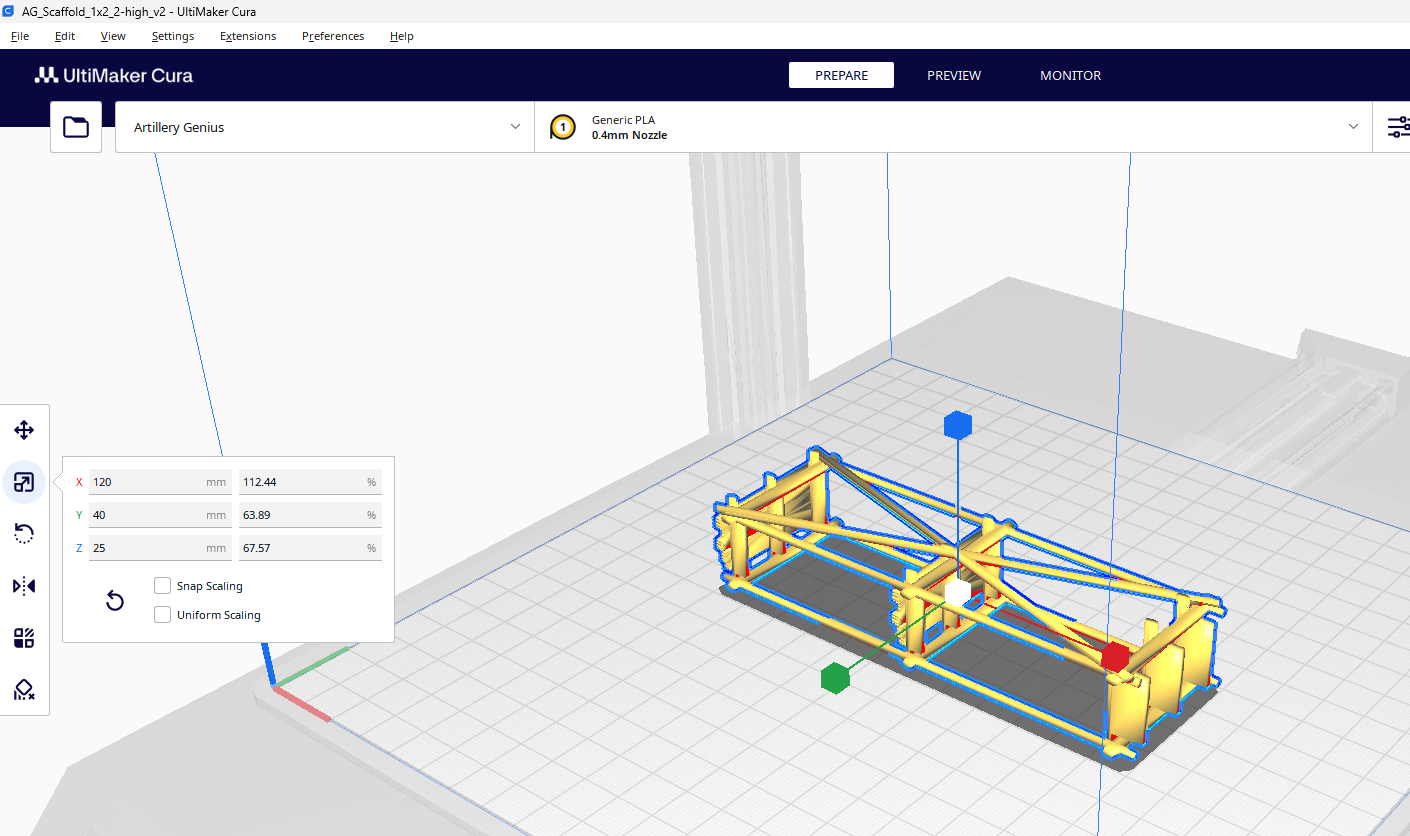Open the Preferences menu
Image resolution: width=1410 pixels, height=836 pixels.
click(x=333, y=36)
